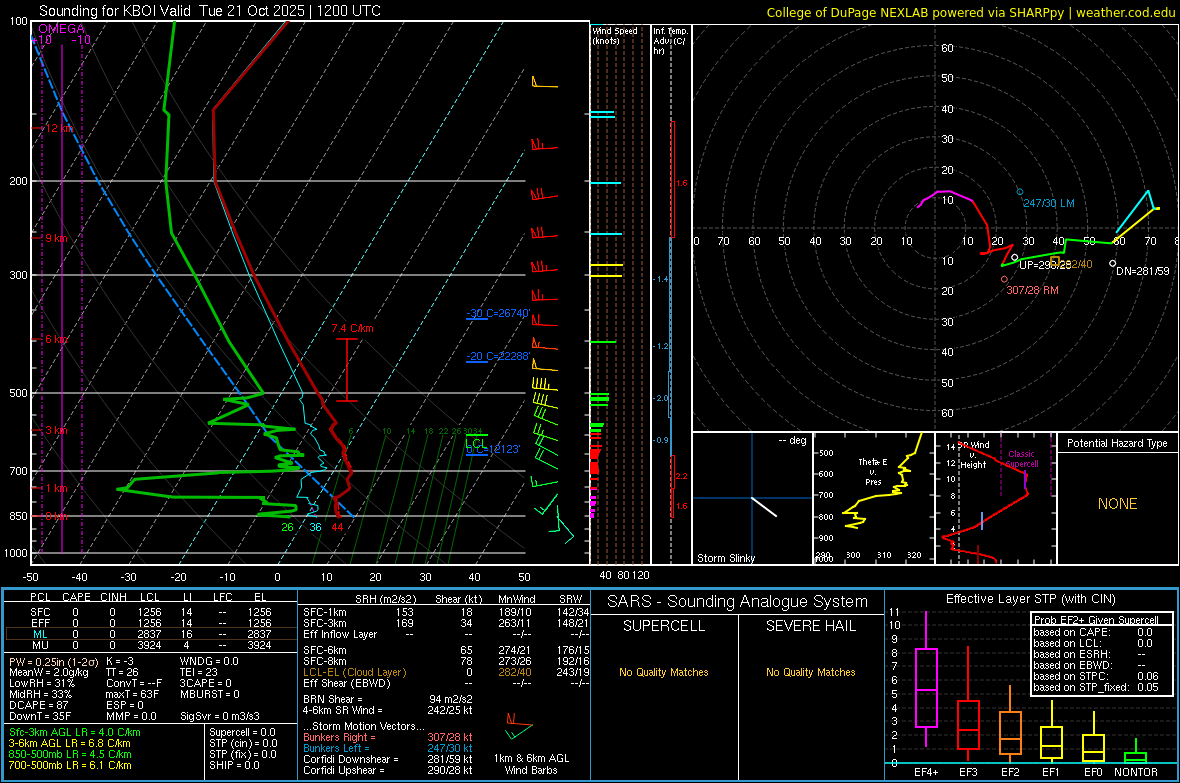Viewport: 1180px width, 783px height.
Task: Click the '247/30 LM' hodograph label
Action: tap(1048, 203)
